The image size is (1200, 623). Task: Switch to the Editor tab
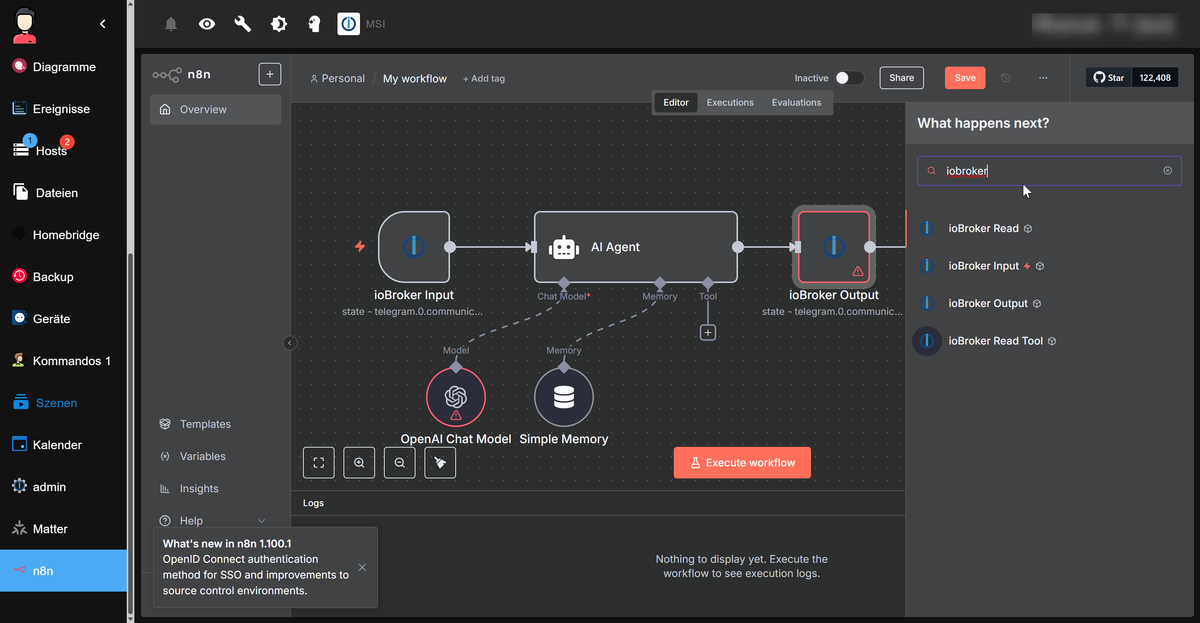[676, 103]
